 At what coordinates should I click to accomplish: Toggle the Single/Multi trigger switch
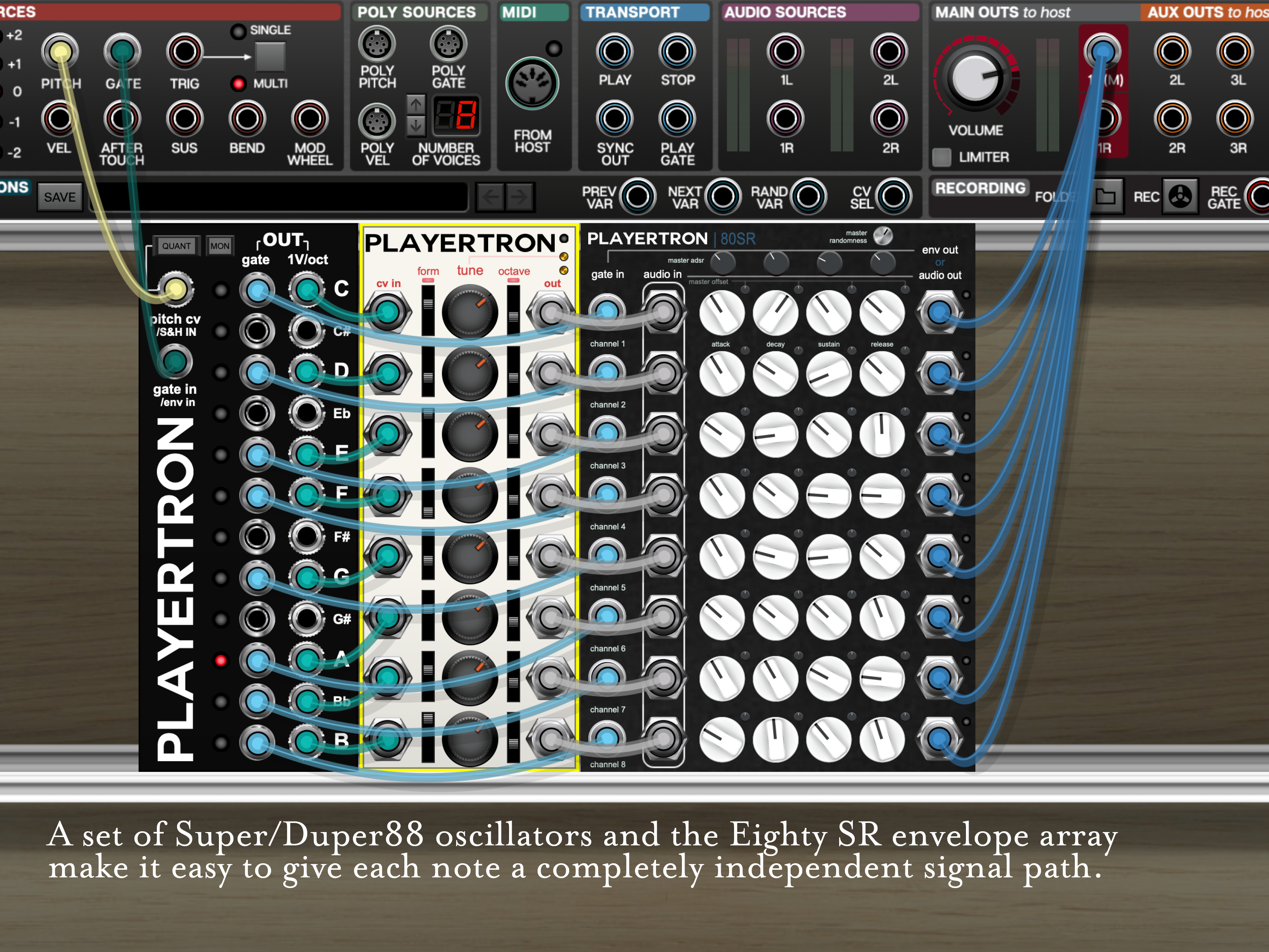270,57
